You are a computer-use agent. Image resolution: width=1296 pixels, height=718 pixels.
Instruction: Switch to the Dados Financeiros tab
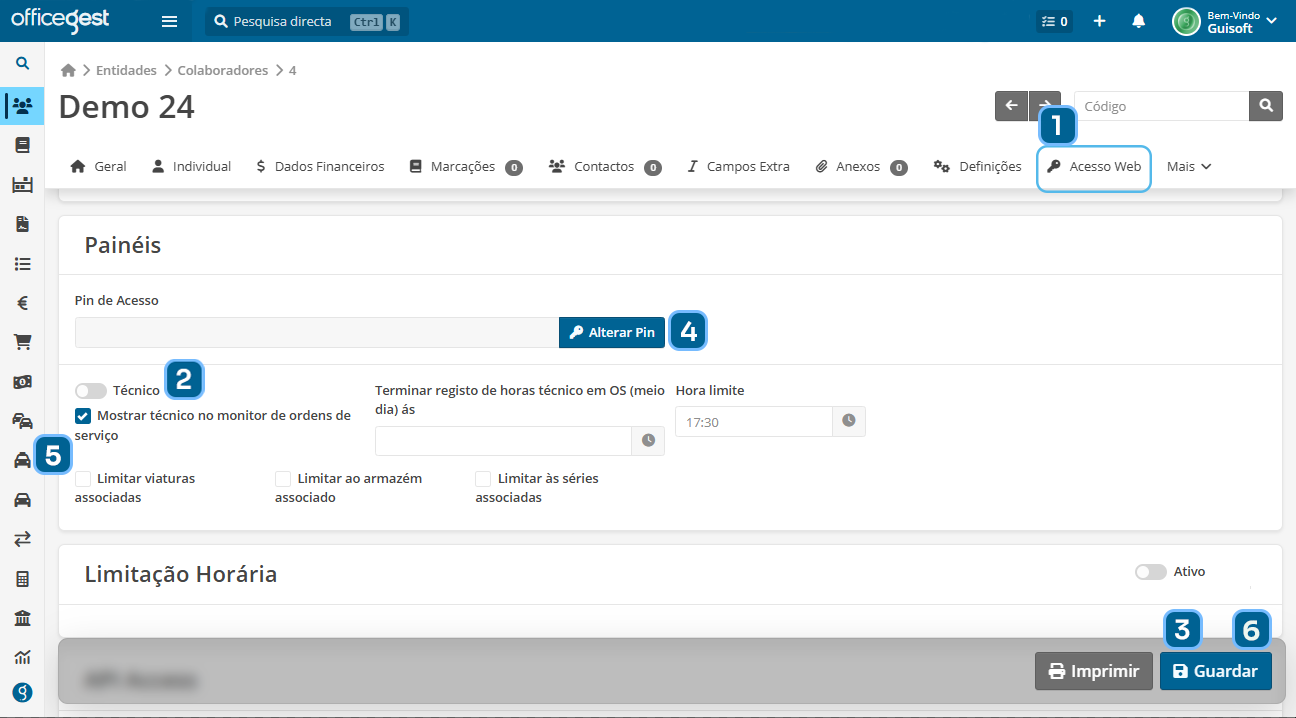(x=319, y=167)
